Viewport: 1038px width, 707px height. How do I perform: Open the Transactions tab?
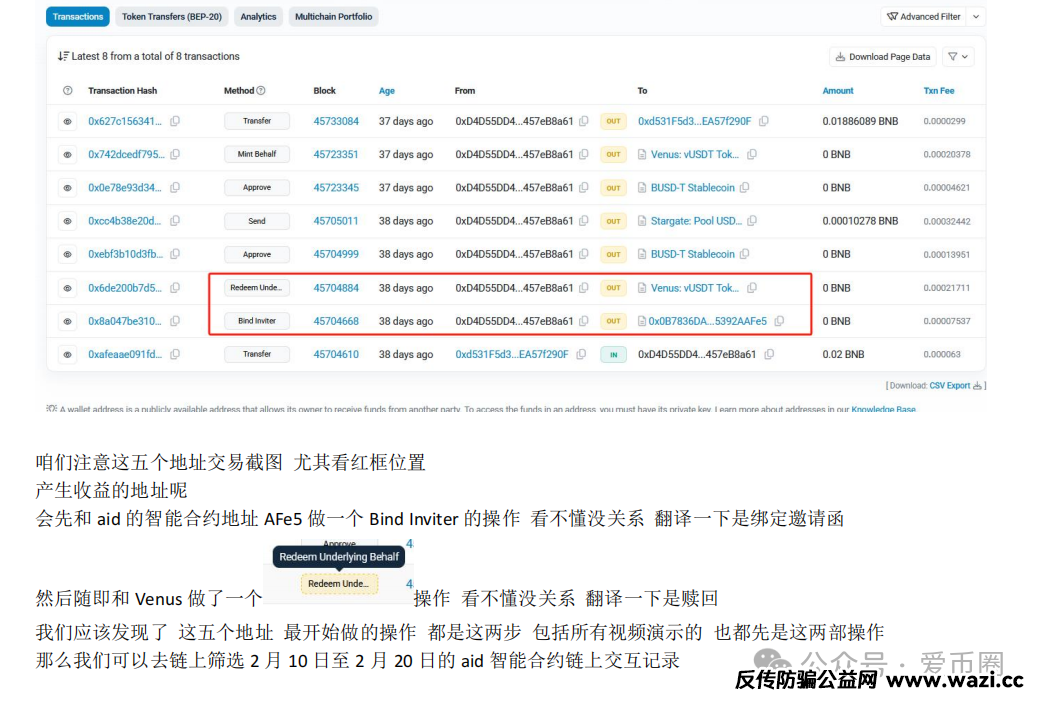(77, 17)
